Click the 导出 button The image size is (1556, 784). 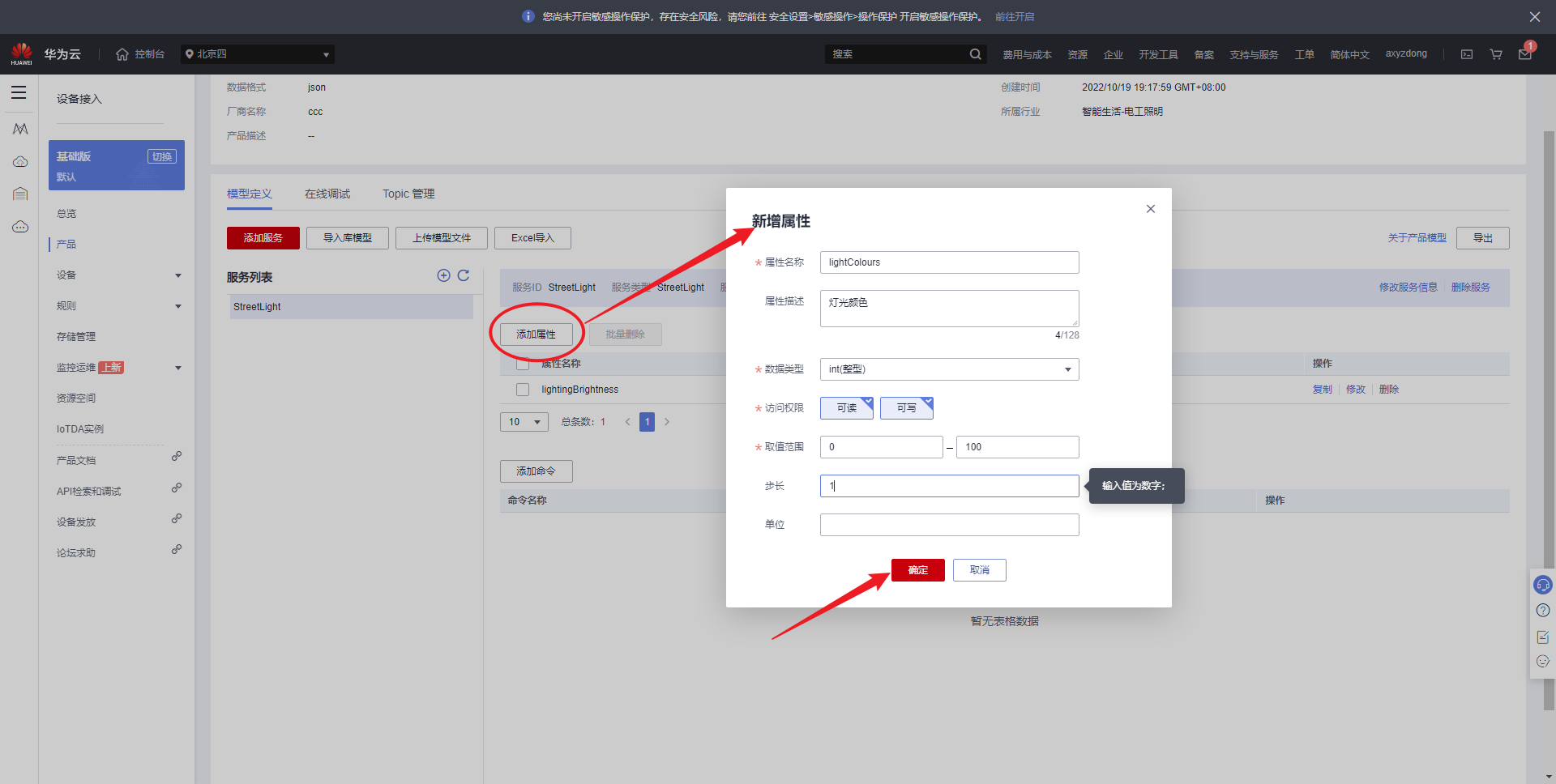(1483, 238)
